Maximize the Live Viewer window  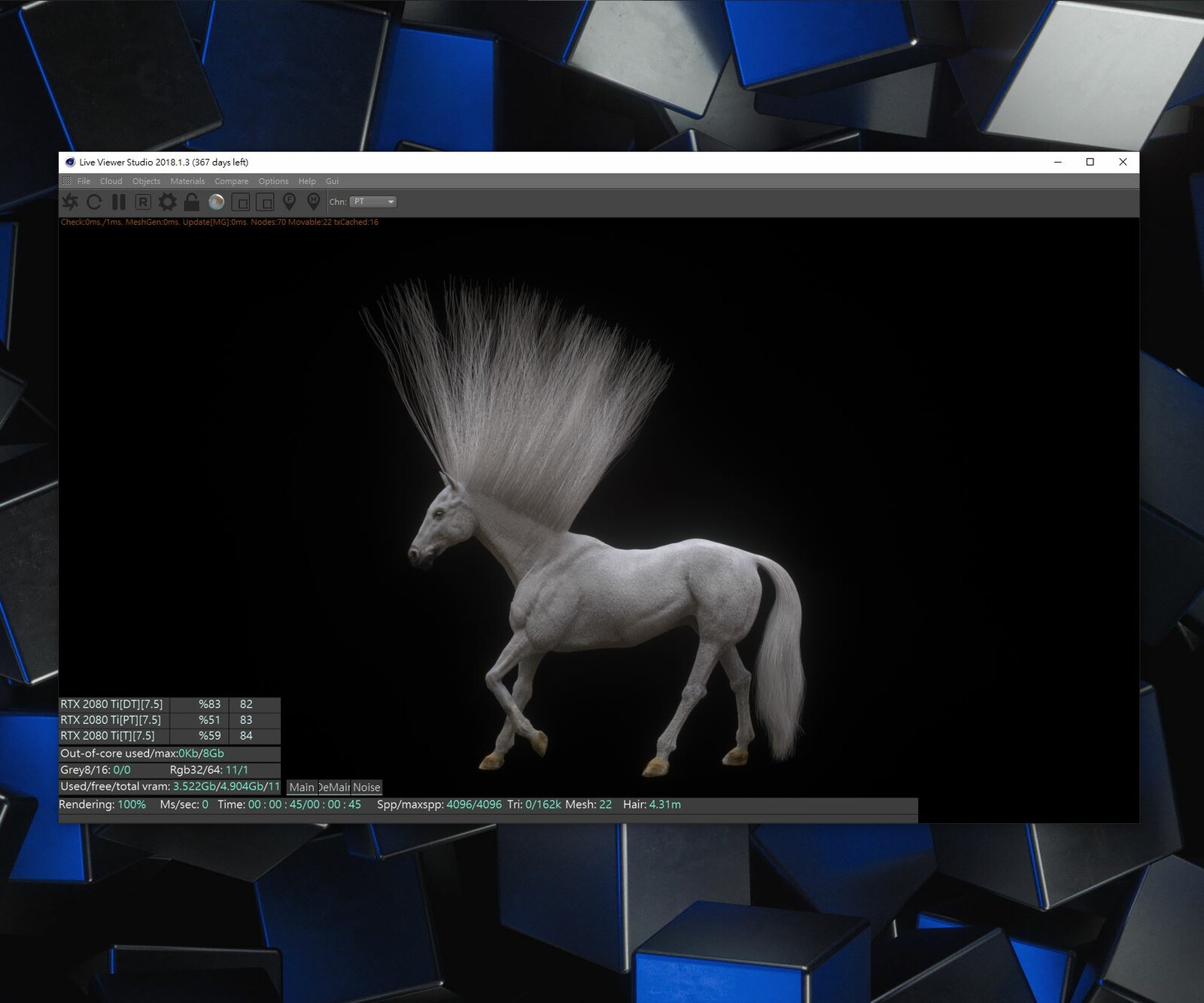1090,162
